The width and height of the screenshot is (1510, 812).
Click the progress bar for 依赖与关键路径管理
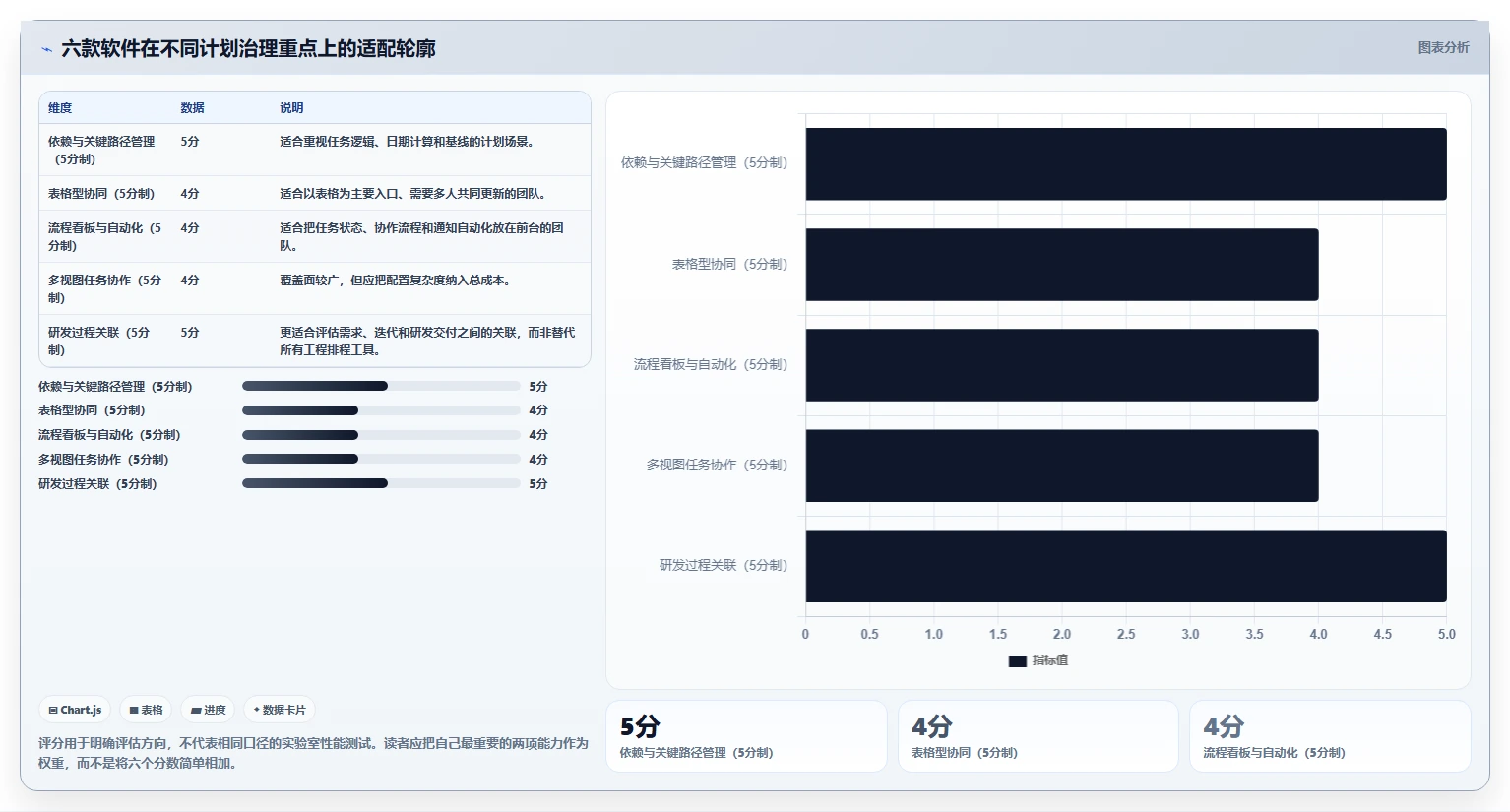click(381, 386)
